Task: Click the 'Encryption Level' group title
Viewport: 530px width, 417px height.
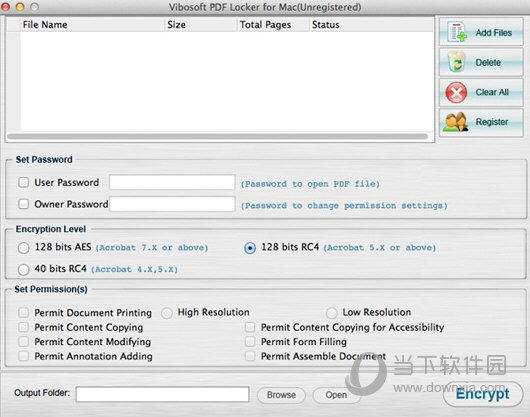Action: pyautogui.click(x=51, y=229)
